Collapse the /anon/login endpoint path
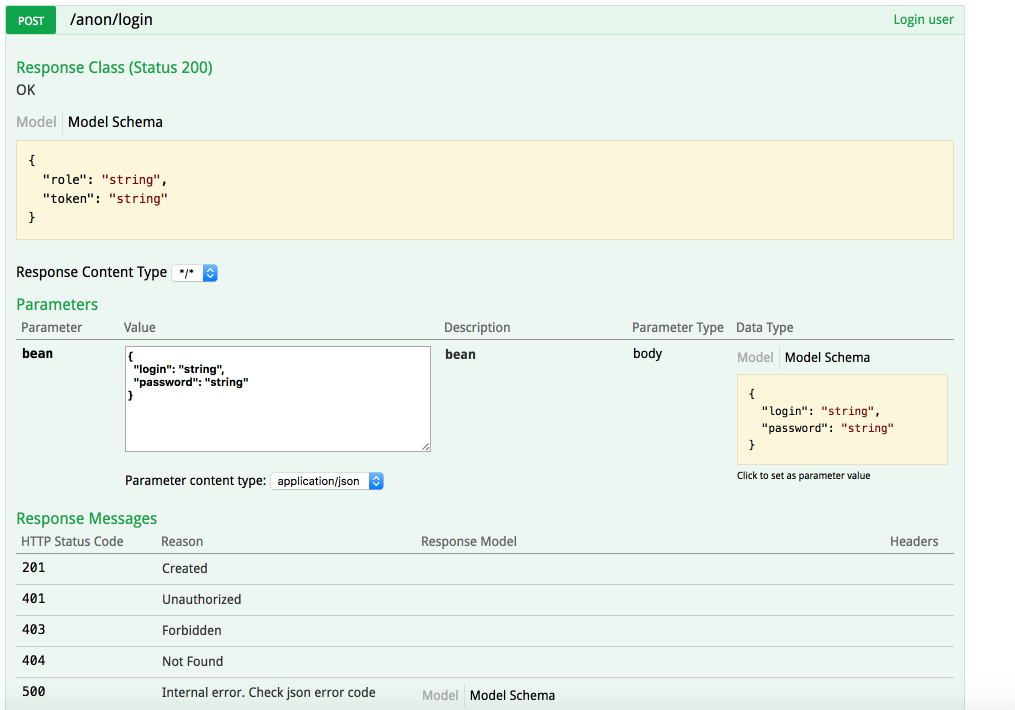 (x=111, y=20)
